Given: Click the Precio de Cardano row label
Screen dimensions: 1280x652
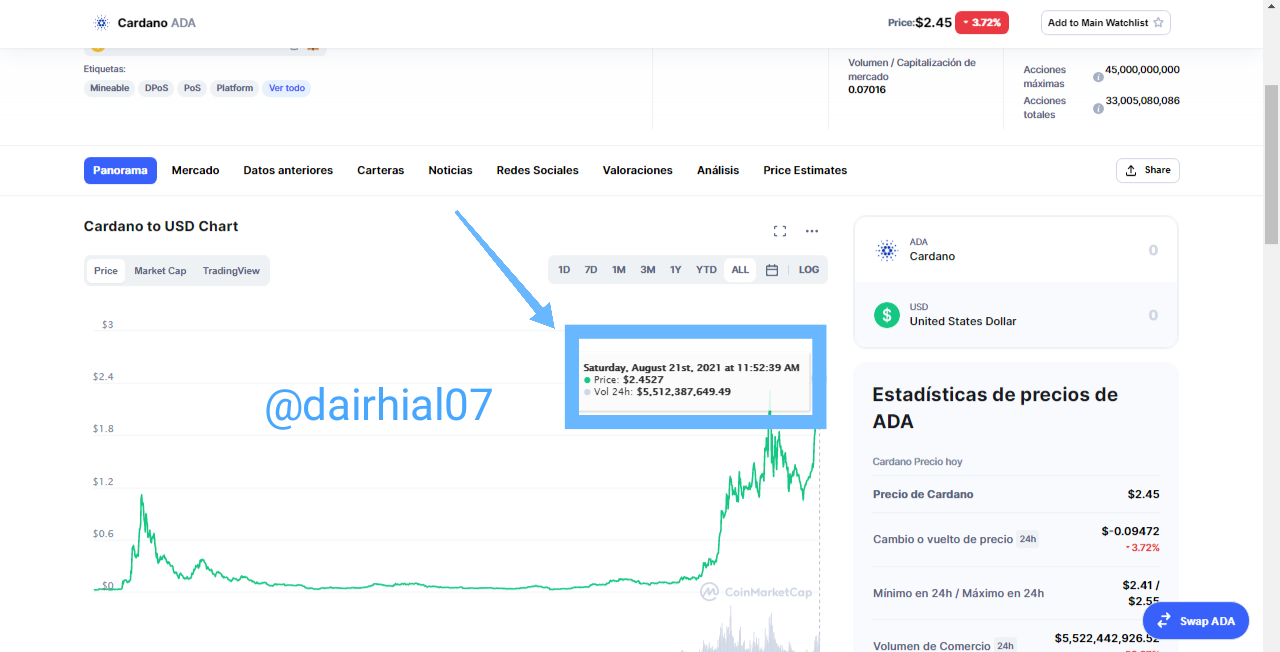Looking at the screenshot, I should pos(923,494).
